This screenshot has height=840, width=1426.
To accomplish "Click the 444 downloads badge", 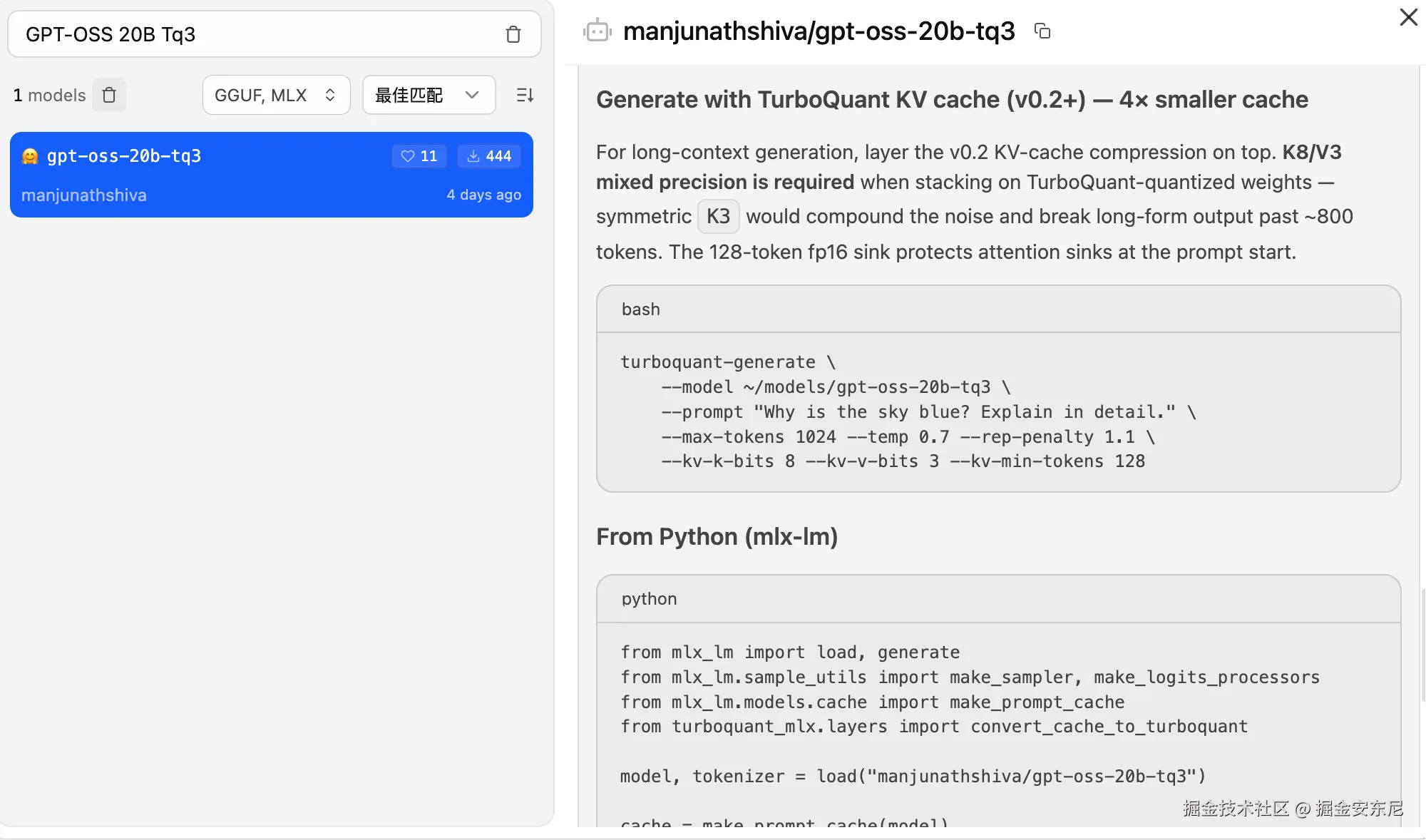I will click(x=489, y=156).
